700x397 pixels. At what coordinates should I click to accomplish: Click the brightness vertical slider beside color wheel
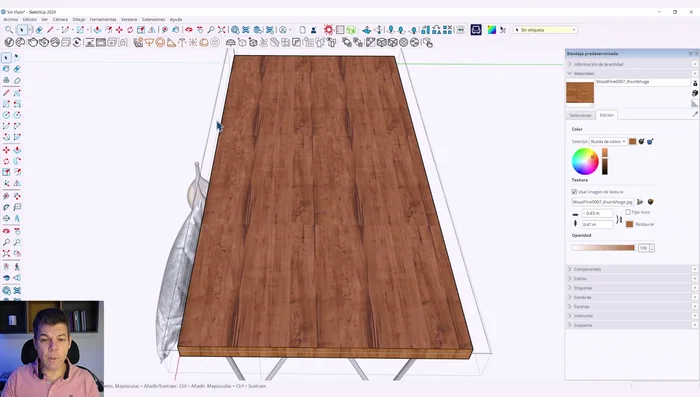(604, 162)
